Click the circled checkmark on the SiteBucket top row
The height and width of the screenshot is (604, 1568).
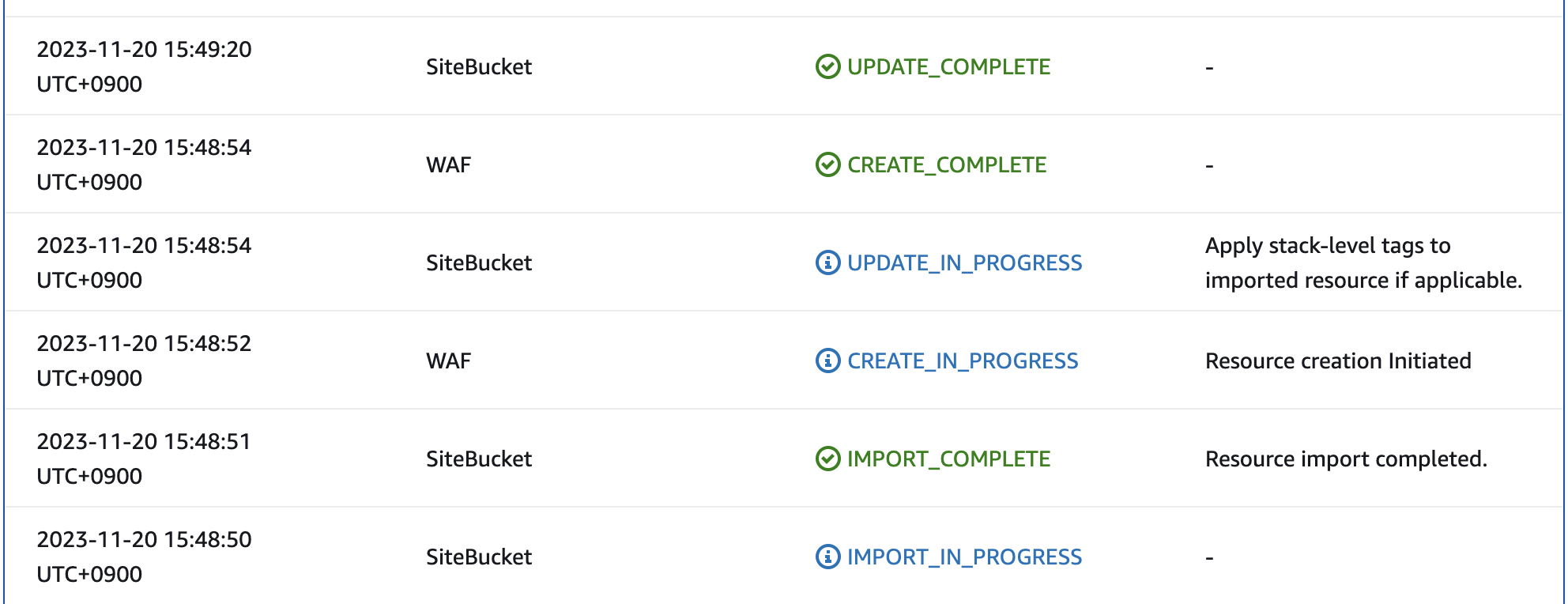click(827, 66)
